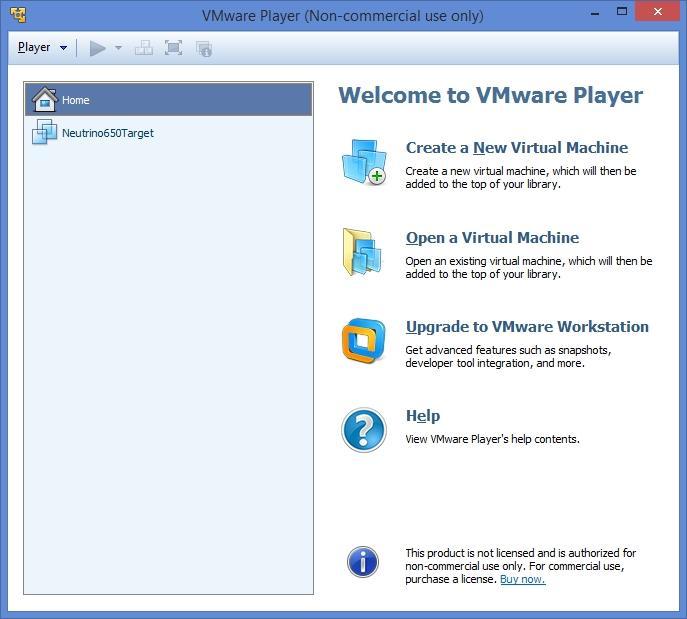Click the Neutrino650Target virtual machine icon
Viewport: 687px width, 619px height.
point(44,132)
